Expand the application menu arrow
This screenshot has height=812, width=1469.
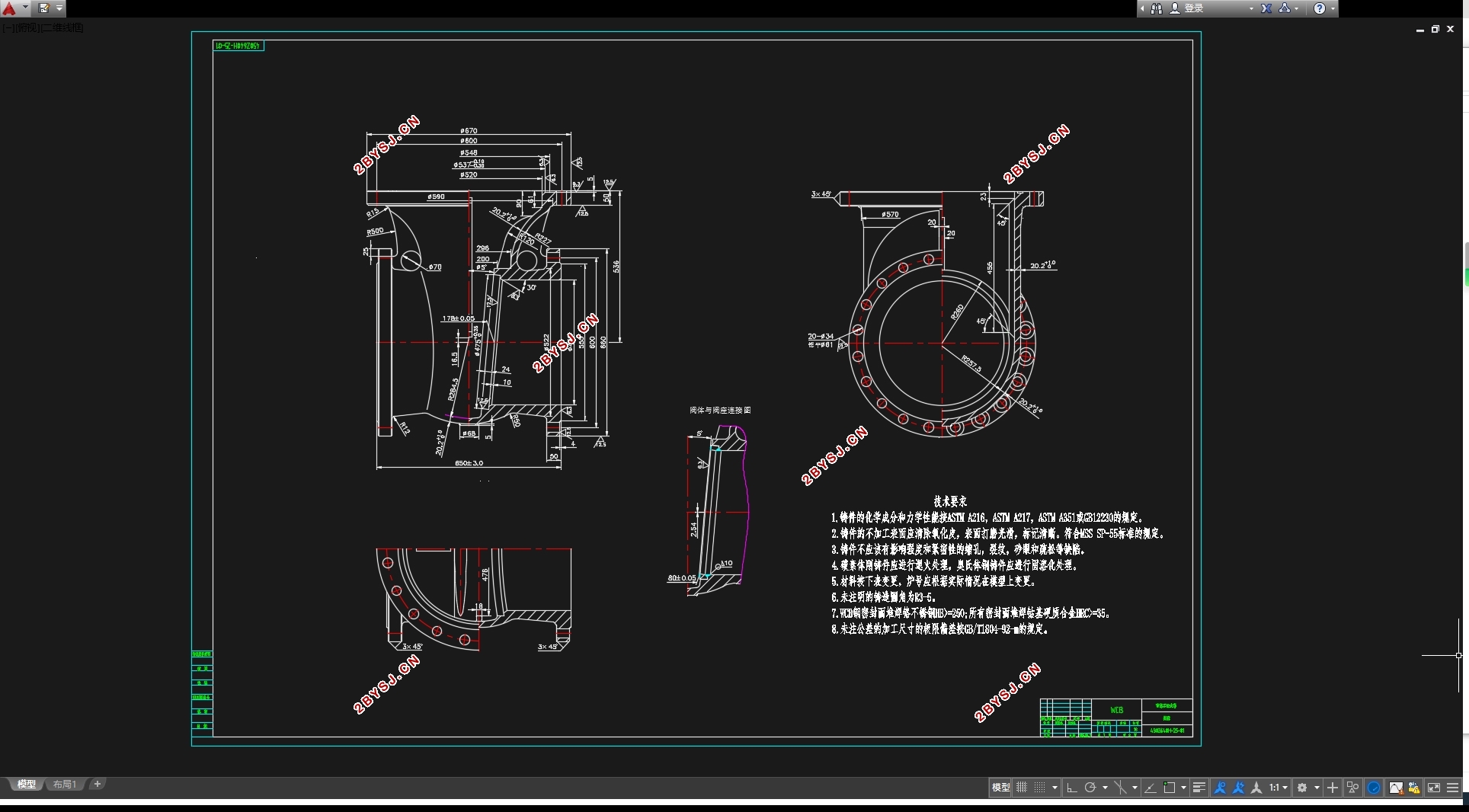coord(25,8)
